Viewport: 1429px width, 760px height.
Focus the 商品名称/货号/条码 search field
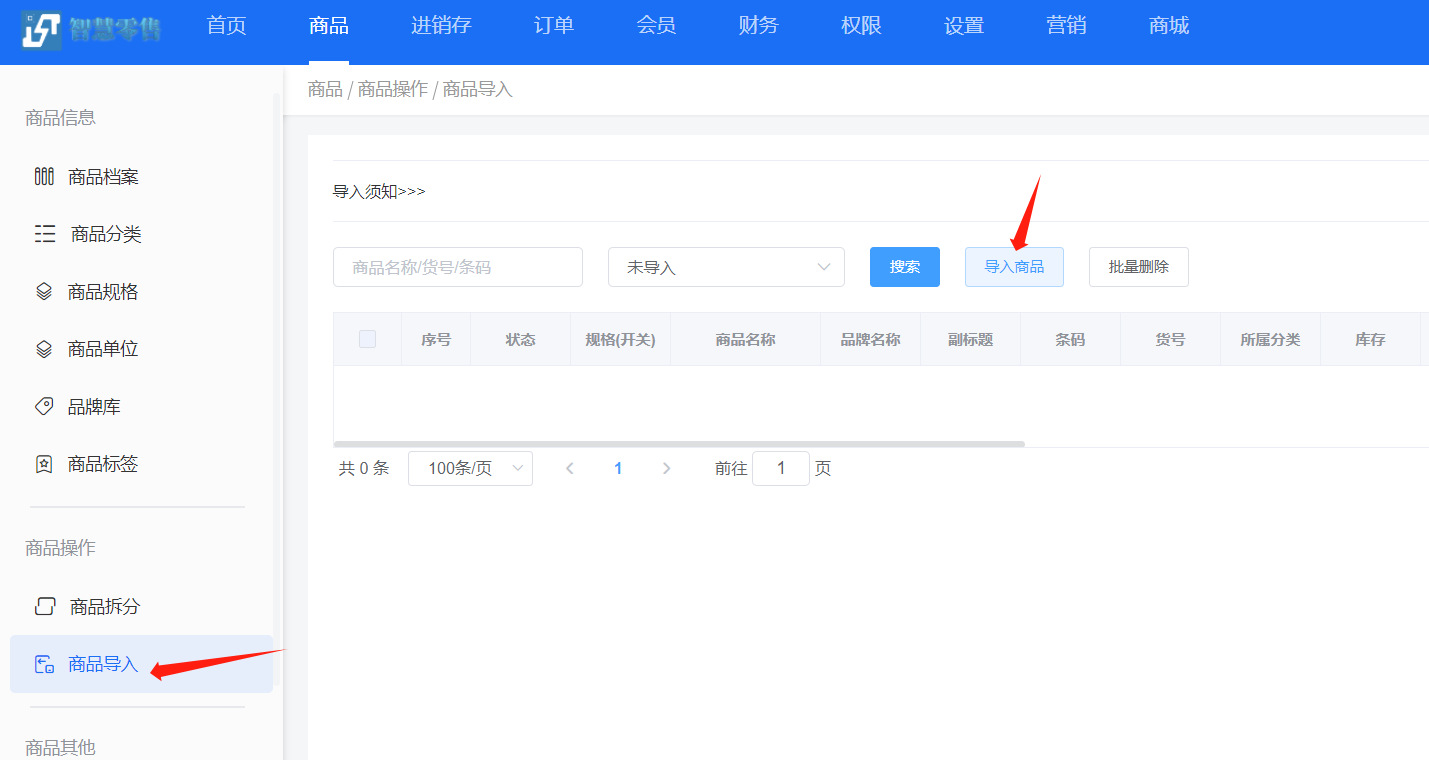point(458,267)
